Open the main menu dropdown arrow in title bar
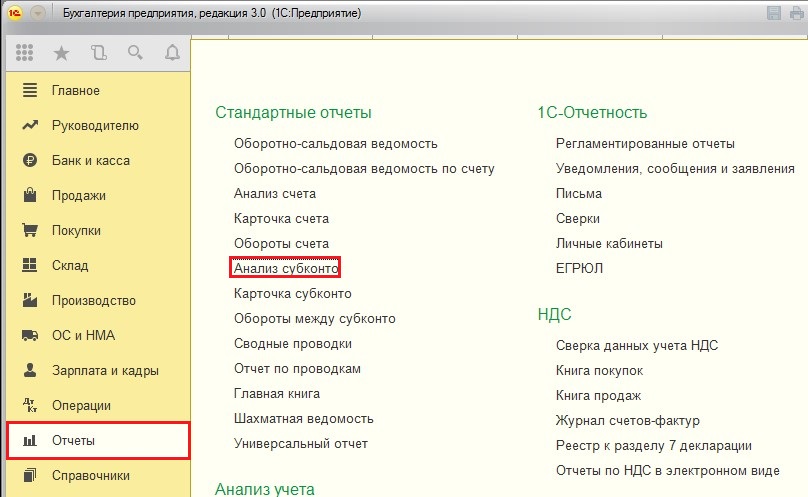Image resolution: width=808 pixels, height=497 pixels. [38, 13]
